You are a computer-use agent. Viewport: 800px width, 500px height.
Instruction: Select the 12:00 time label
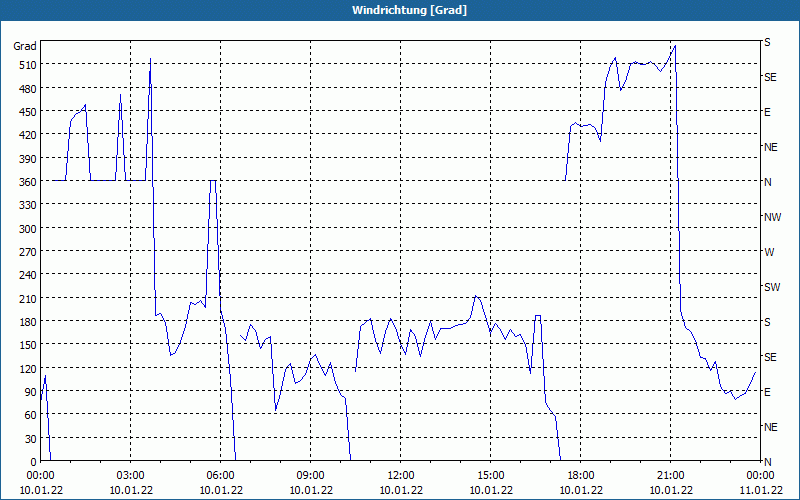401,476
